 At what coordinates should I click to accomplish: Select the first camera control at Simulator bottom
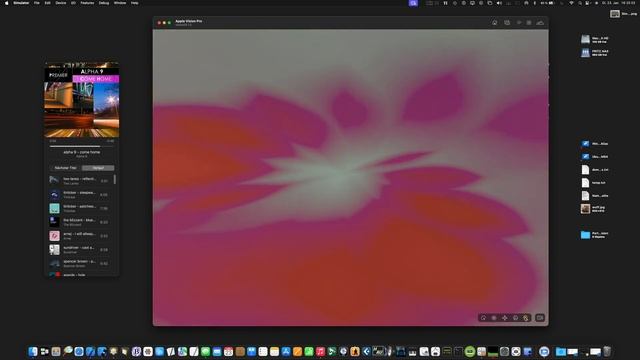coord(483,318)
